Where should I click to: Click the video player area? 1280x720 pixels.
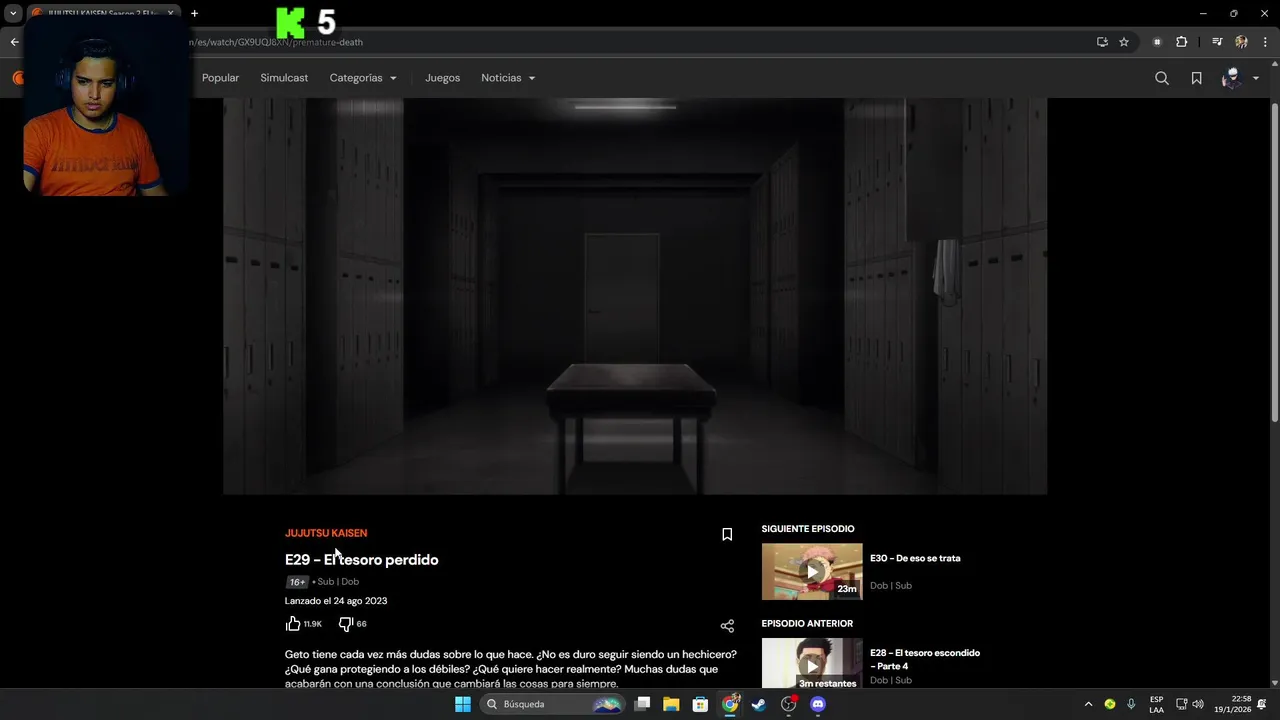pos(635,296)
